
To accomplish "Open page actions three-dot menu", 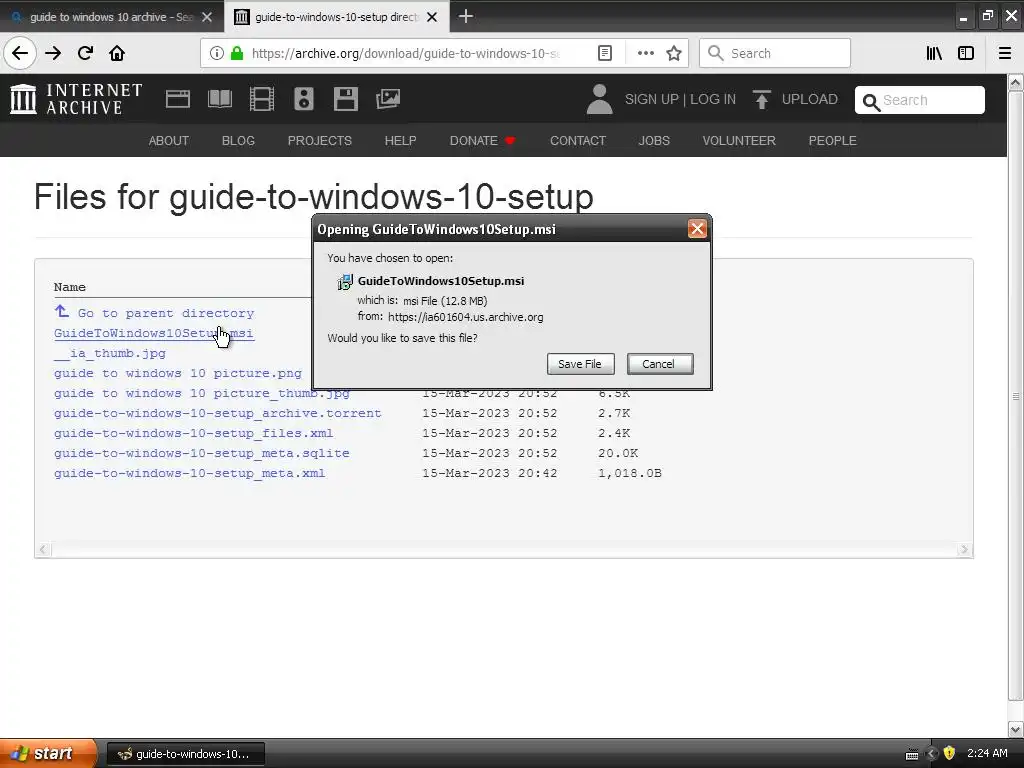I will [x=645, y=54].
